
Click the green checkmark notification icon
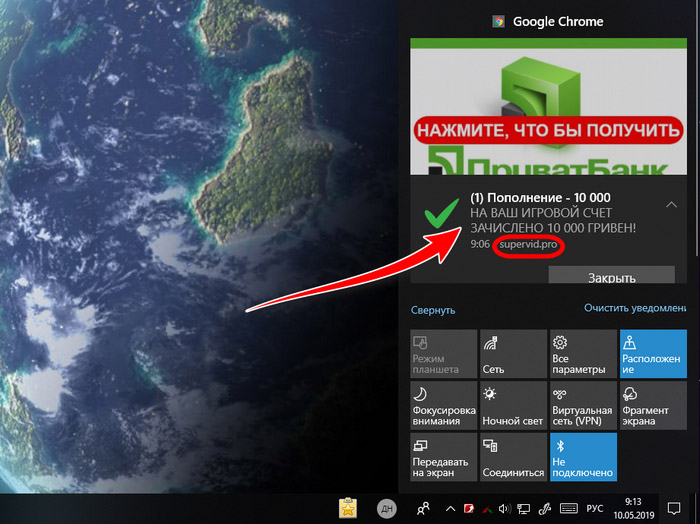pos(442,213)
